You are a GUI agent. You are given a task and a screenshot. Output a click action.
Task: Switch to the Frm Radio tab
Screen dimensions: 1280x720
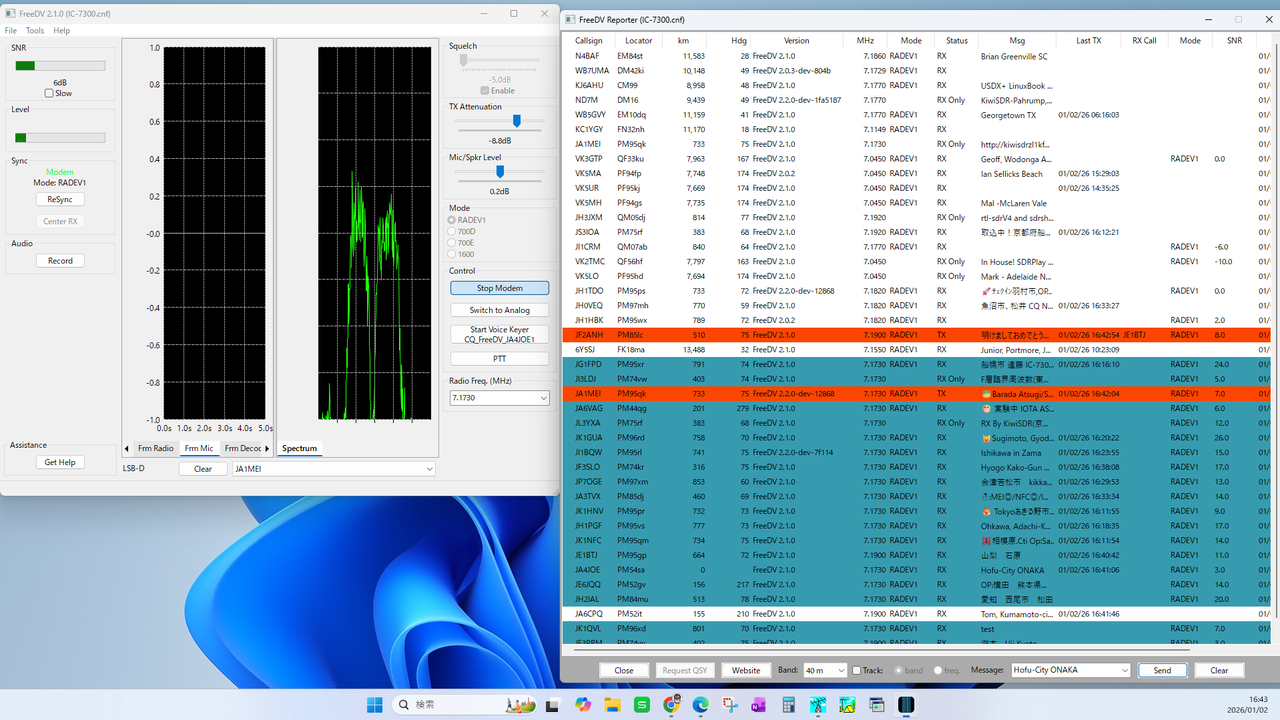156,448
